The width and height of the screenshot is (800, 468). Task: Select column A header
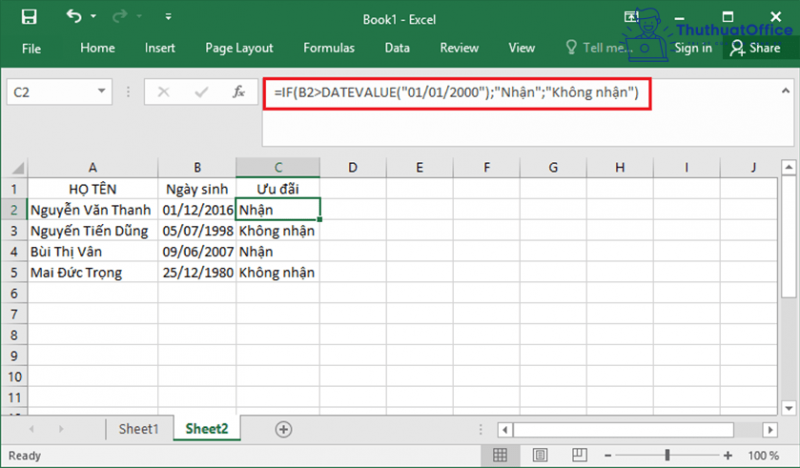[x=93, y=167]
